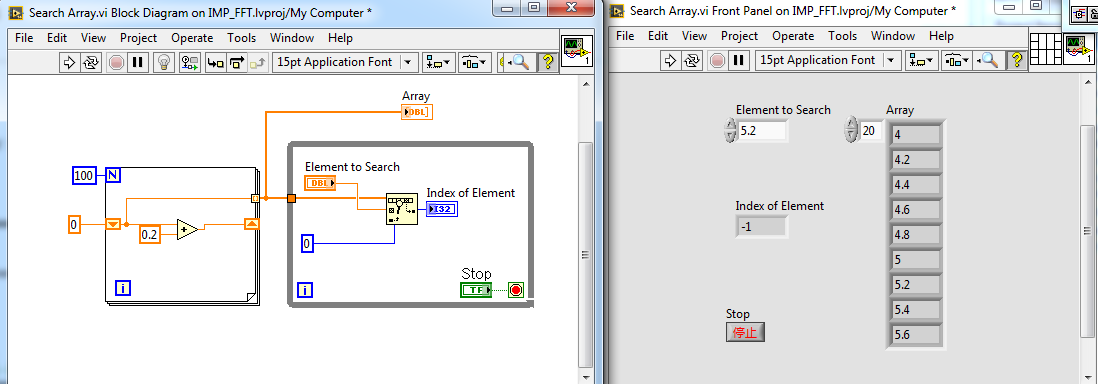The width and height of the screenshot is (1098, 384).
Task: Click Run arrow in Block Diagram toolbar
Action: (x=69, y=62)
